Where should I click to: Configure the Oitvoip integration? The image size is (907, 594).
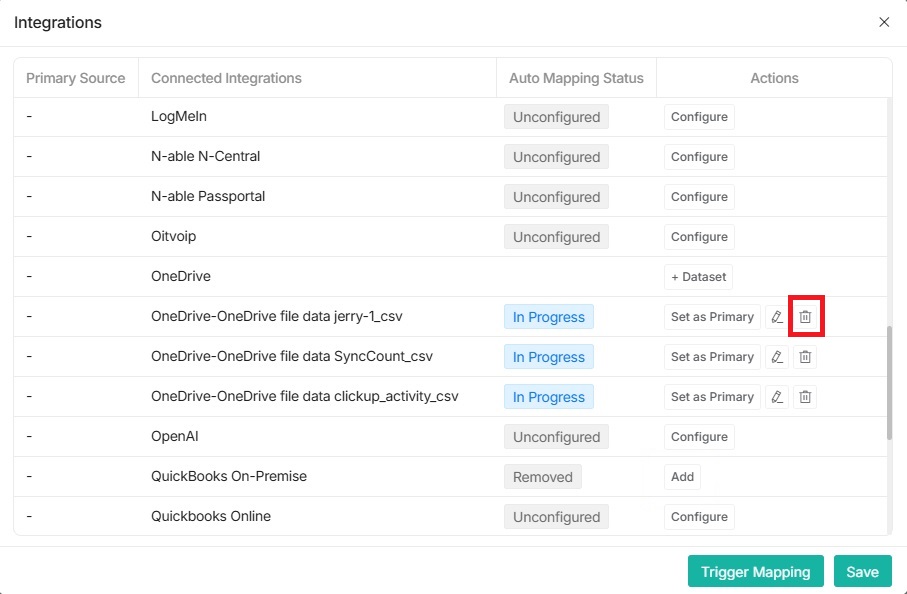[x=698, y=237]
